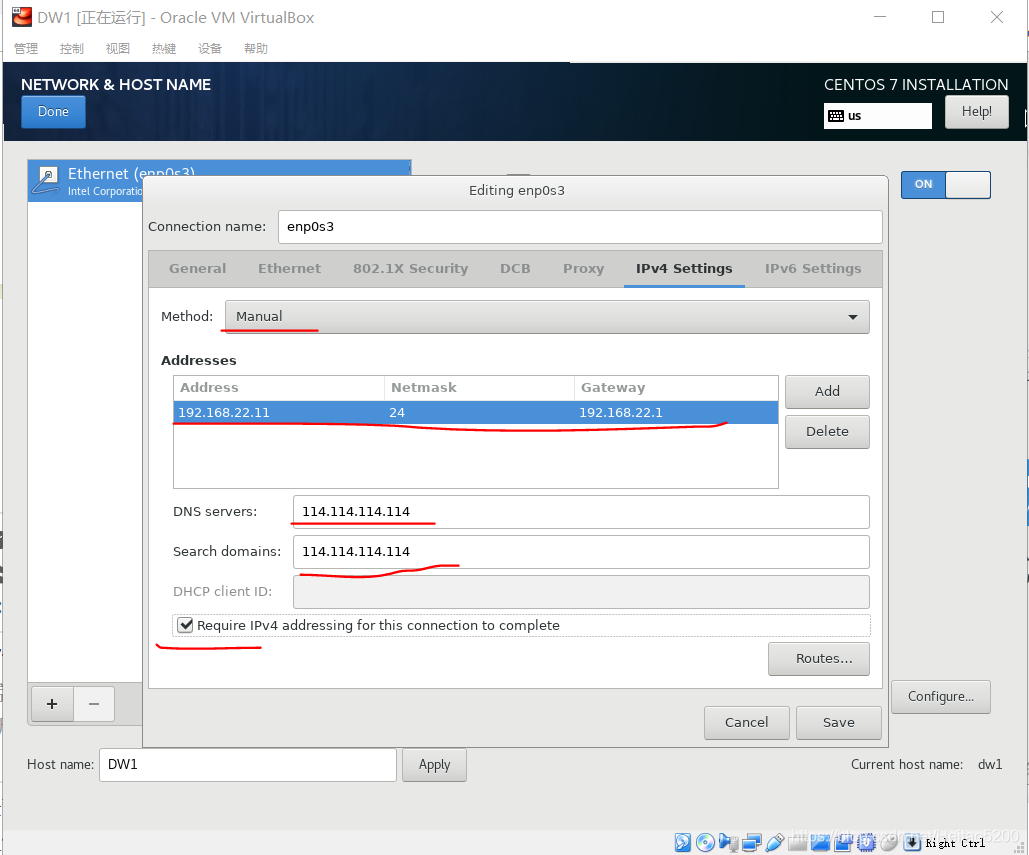
Task: Add a network device with the plus button
Action: [x=52, y=704]
